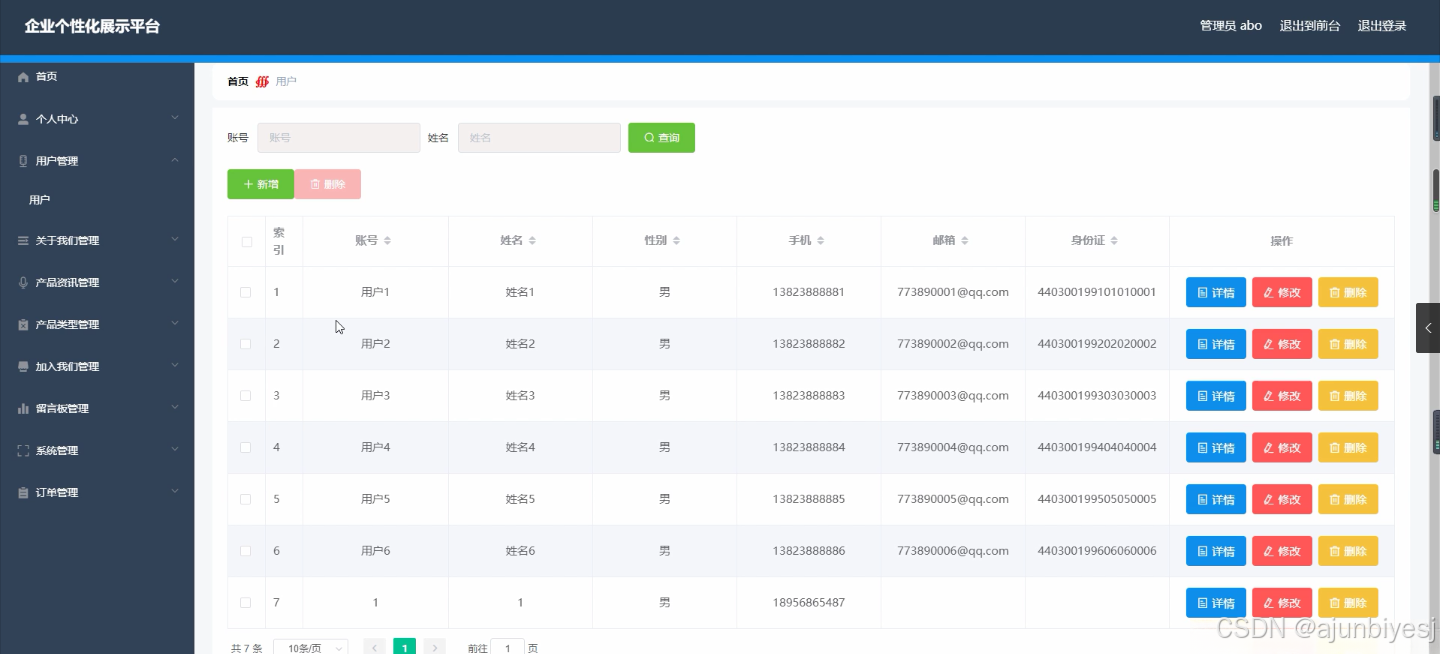Sort the 性别 column
This screenshot has width=1440, height=654.
[676, 241]
